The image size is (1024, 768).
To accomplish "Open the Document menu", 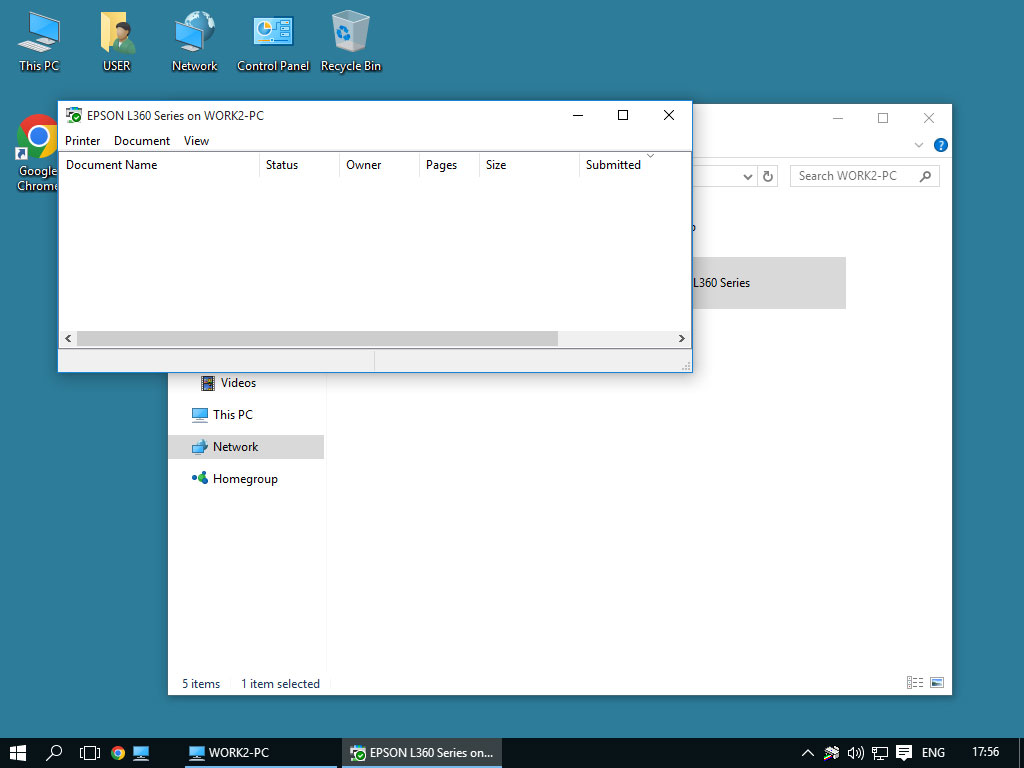I will coord(142,141).
